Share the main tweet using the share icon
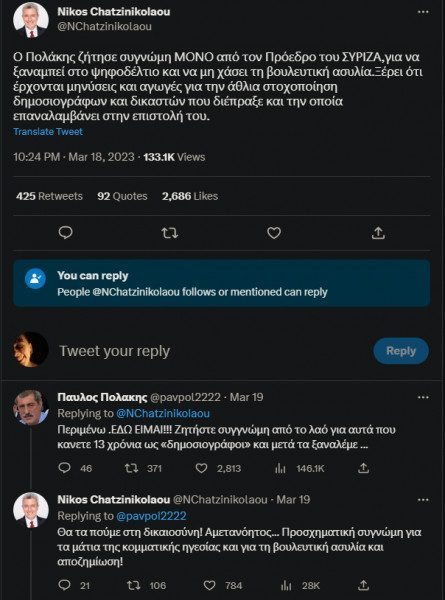Screen dimensions: 445x600 (x=378, y=233)
